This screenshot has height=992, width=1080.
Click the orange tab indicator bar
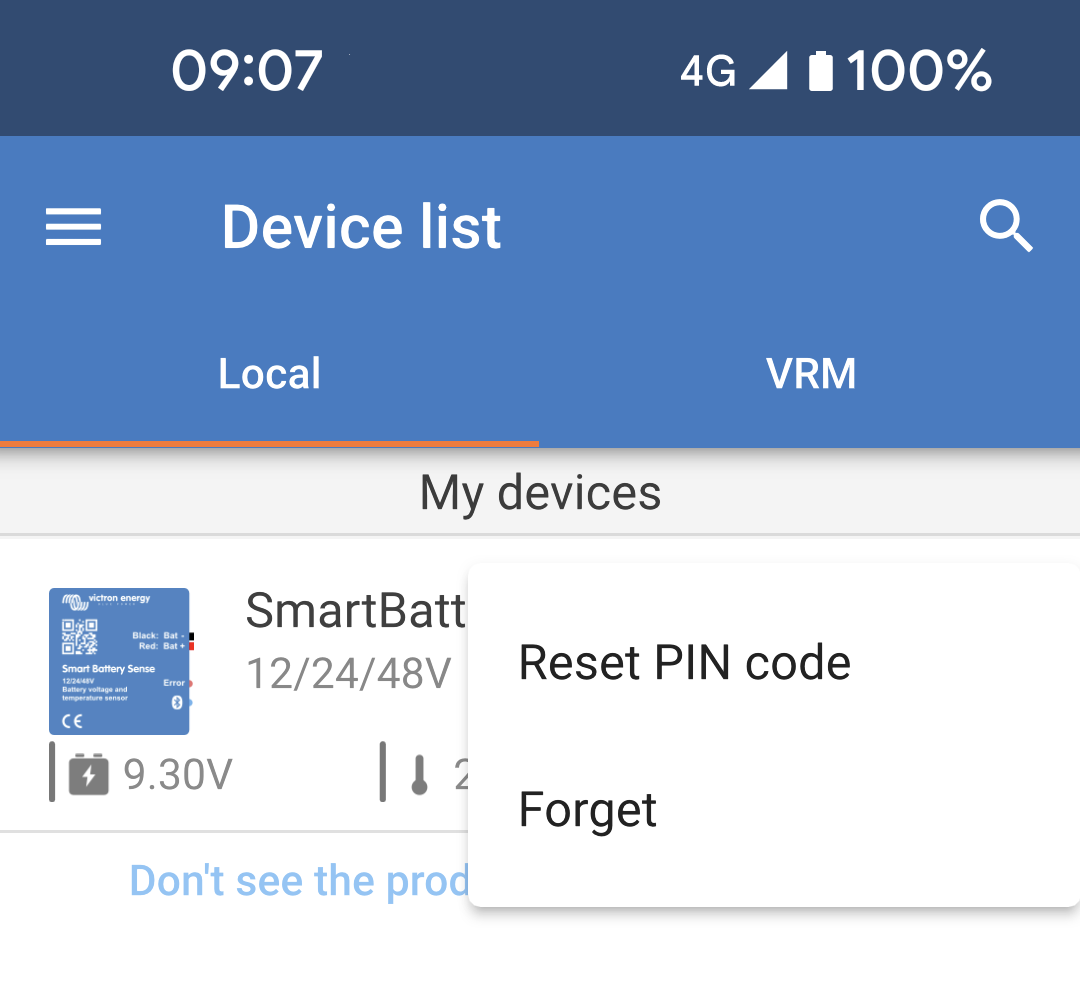click(x=270, y=442)
